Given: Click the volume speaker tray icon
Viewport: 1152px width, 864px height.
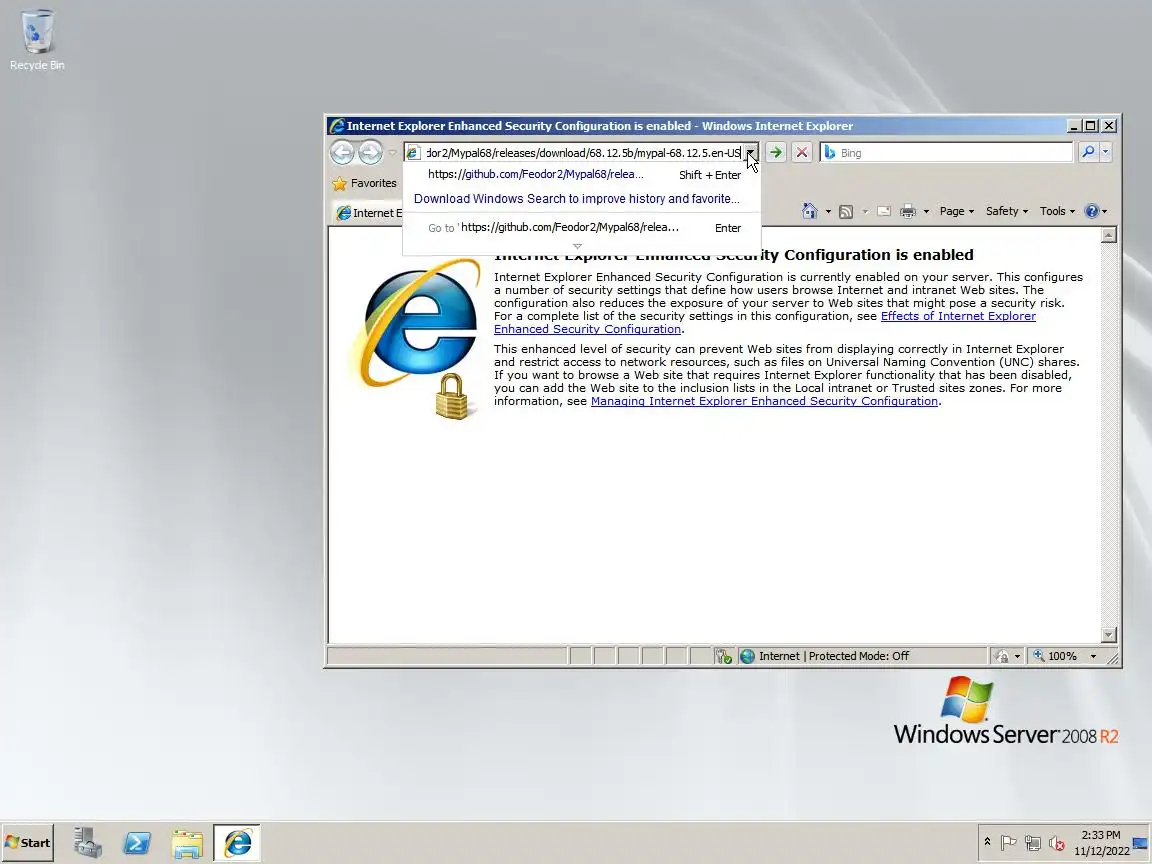Looking at the screenshot, I should coord(1056,843).
